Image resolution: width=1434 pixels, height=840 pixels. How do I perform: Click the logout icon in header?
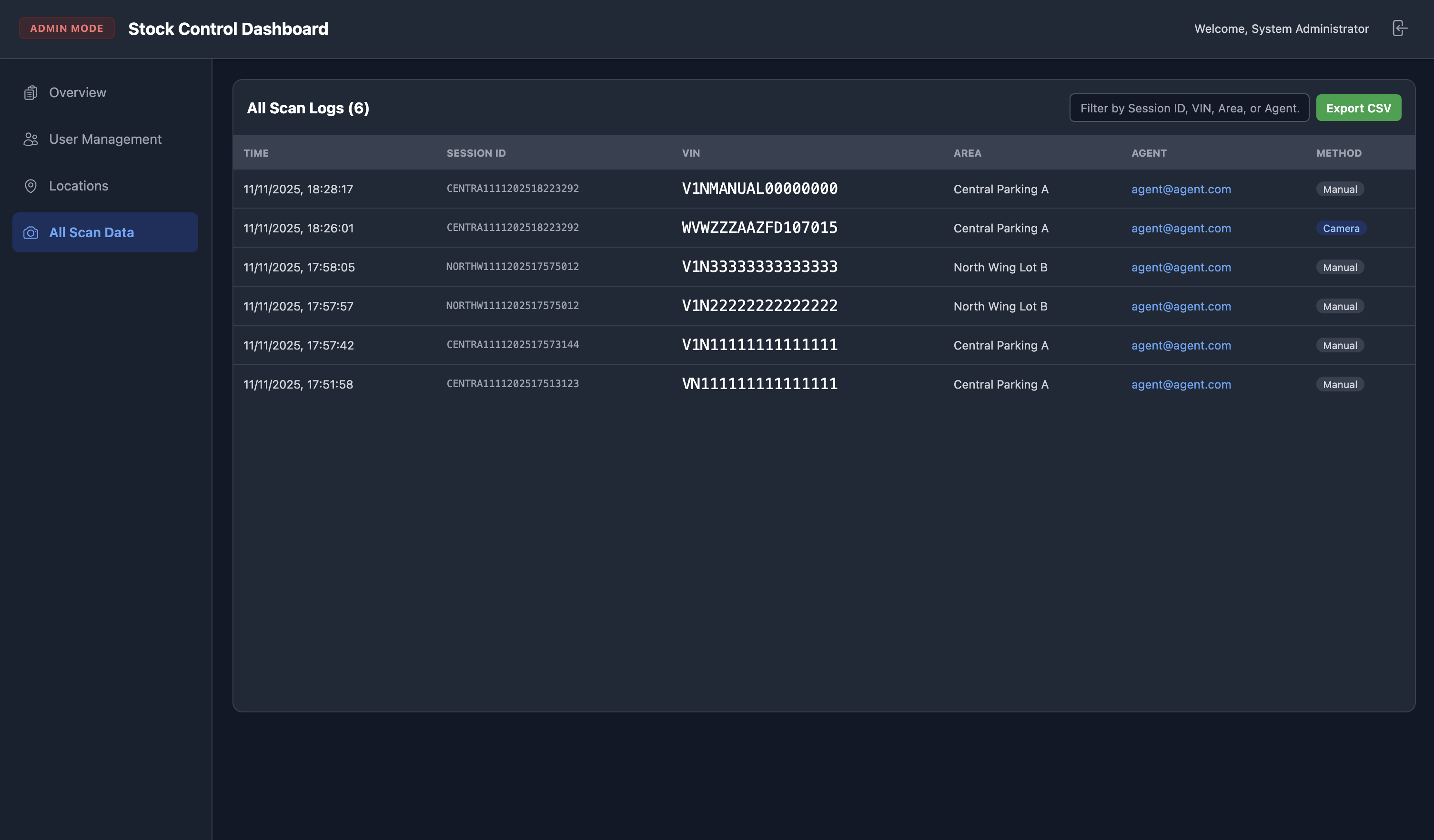point(1399,29)
